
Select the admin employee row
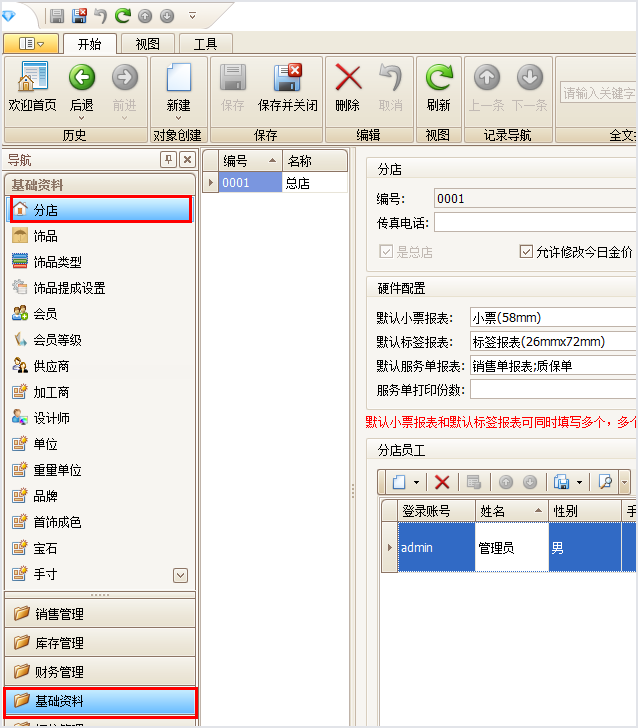coord(508,547)
